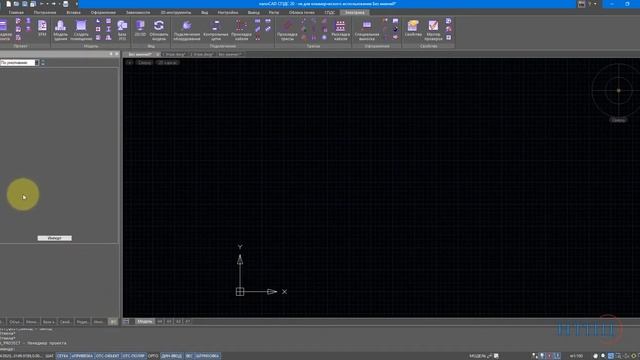Click the Импорт button in the left panel
This screenshot has height=360, width=640.
pyautogui.click(x=55, y=238)
